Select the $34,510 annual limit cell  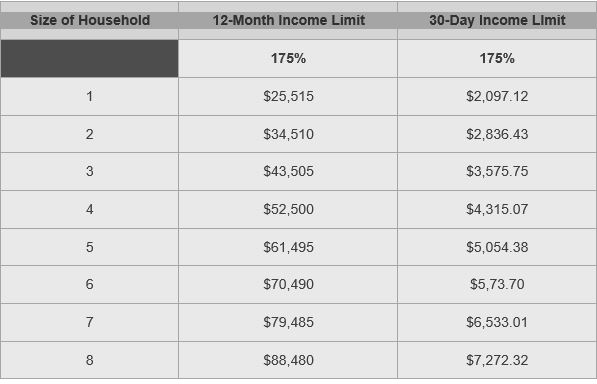click(288, 134)
